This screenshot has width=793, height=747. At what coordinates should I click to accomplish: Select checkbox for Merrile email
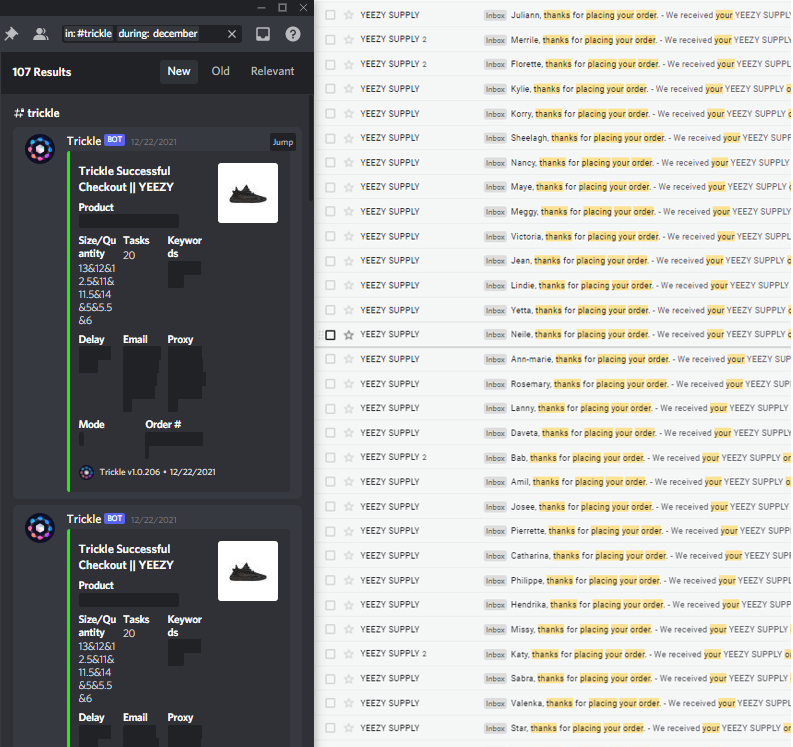point(330,39)
